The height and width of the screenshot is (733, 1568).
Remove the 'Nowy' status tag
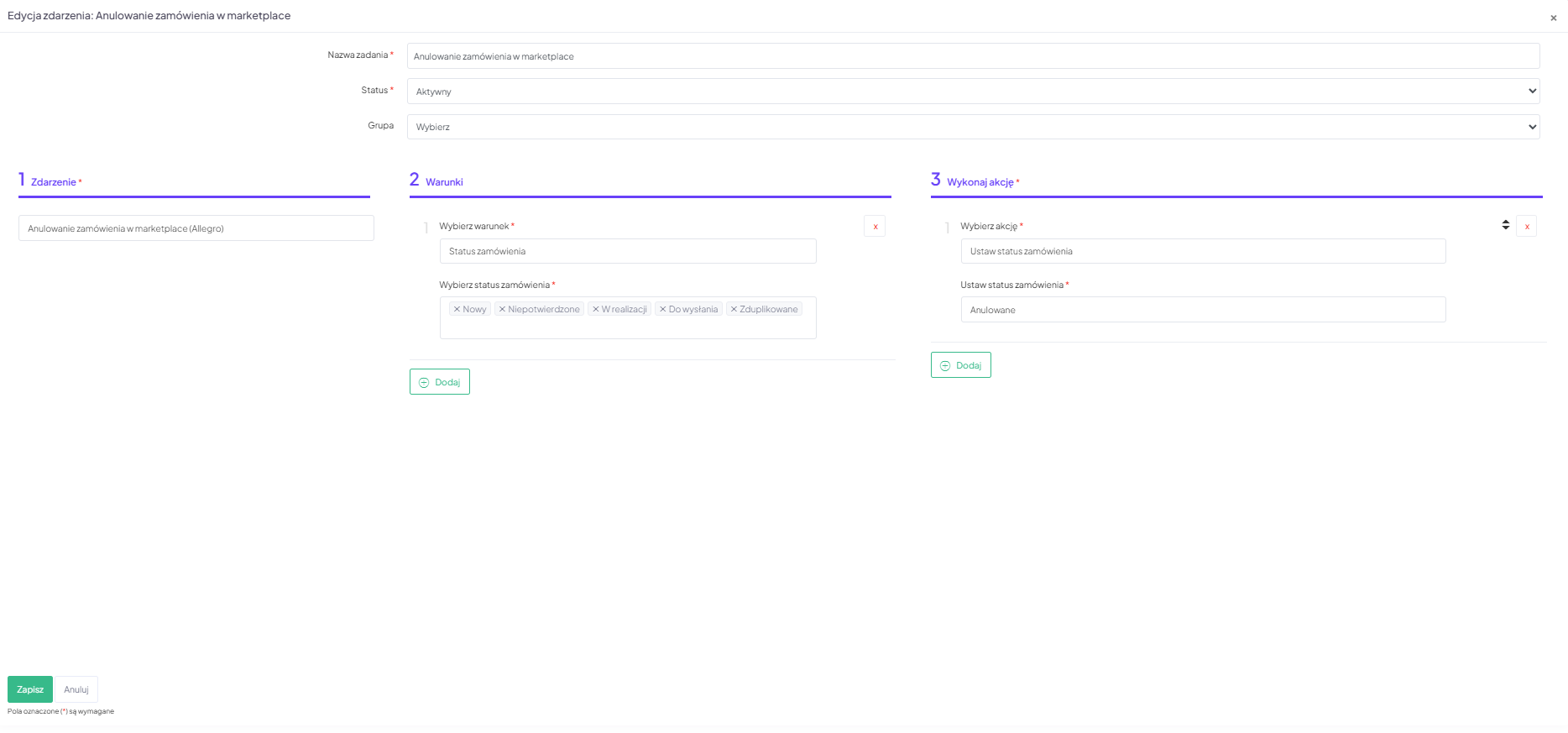pyautogui.click(x=457, y=310)
